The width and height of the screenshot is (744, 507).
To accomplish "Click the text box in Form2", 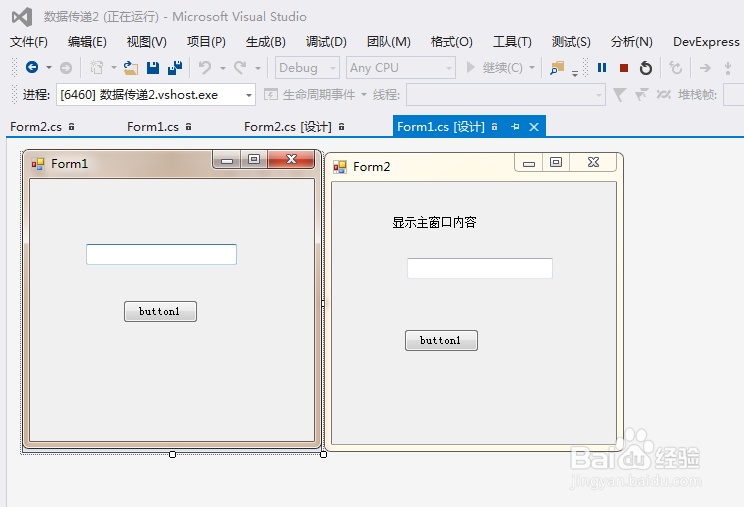I will coord(480,268).
